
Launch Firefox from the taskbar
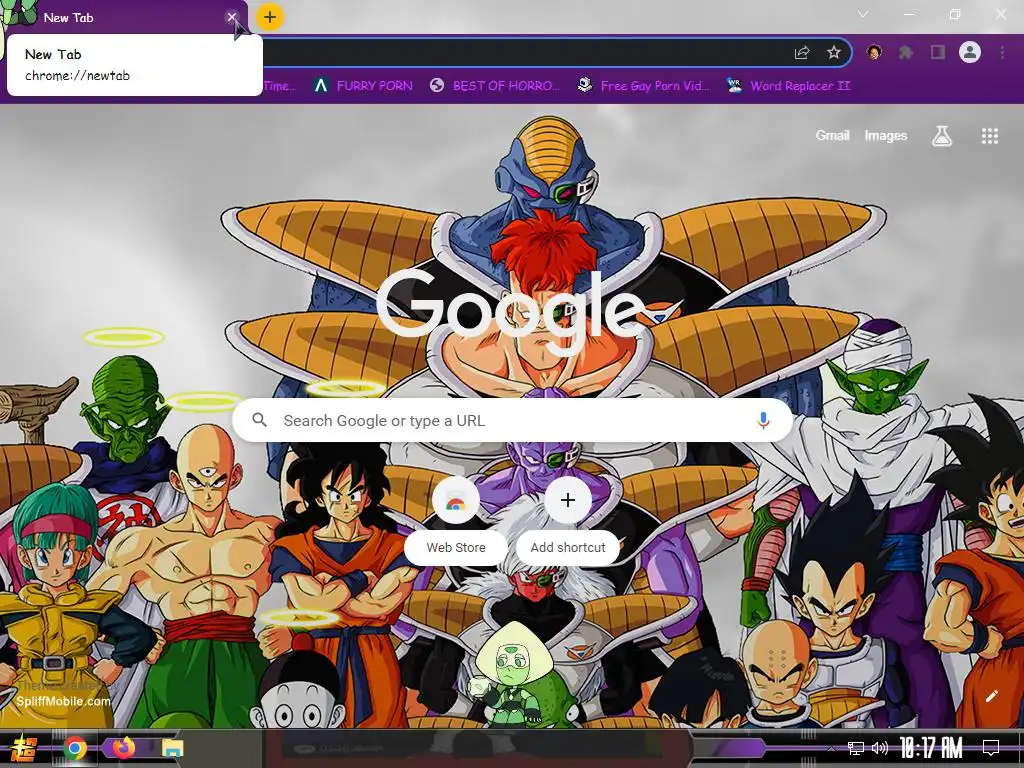coord(123,748)
